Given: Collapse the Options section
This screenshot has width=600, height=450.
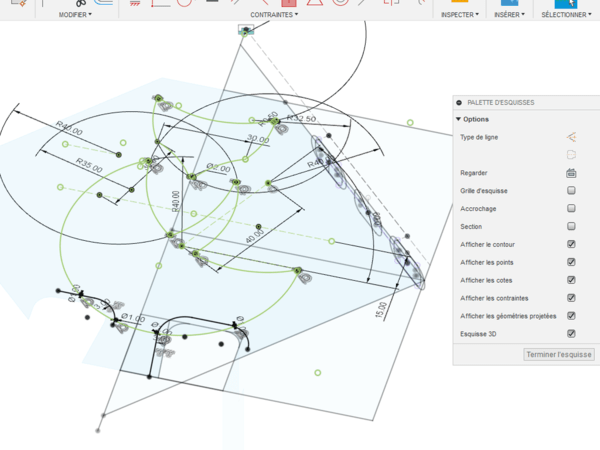Looking at the screenshot, I should (458, 119).
